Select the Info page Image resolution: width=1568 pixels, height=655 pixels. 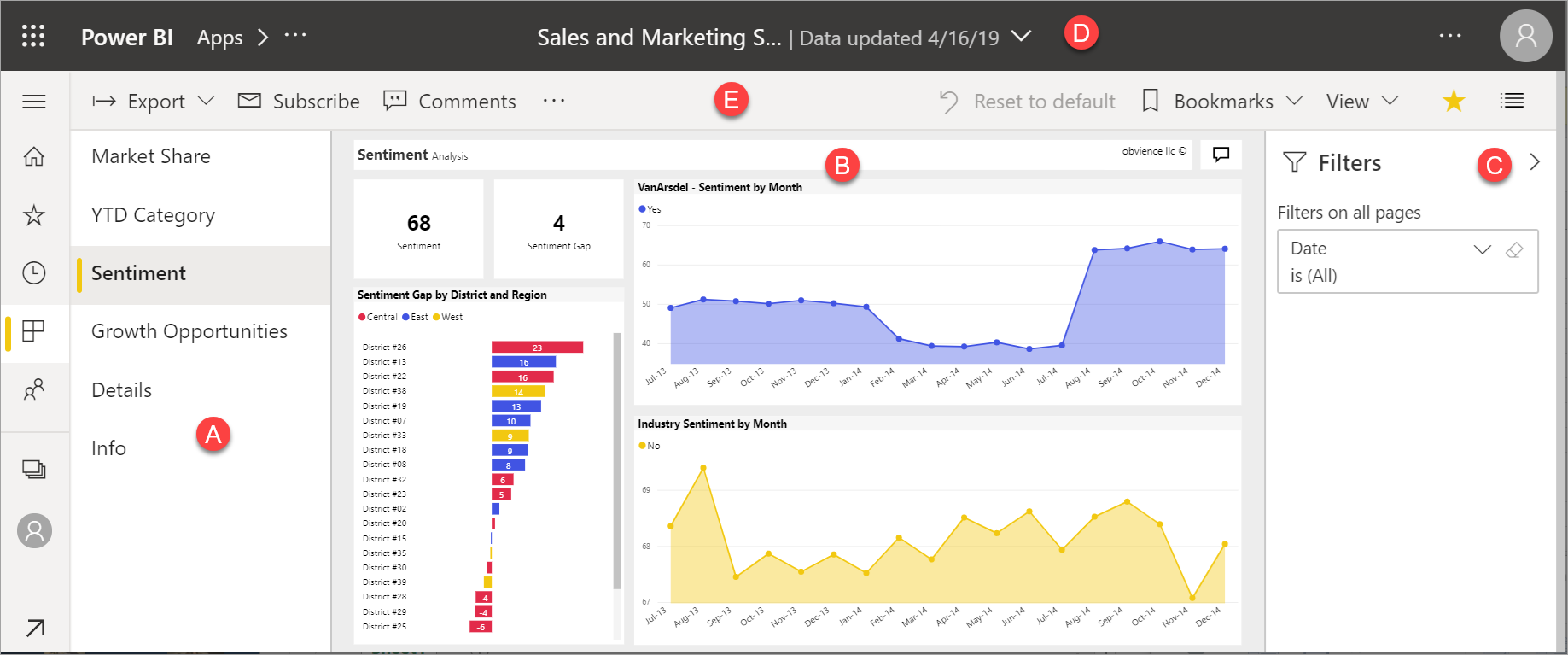coord(201,448)
